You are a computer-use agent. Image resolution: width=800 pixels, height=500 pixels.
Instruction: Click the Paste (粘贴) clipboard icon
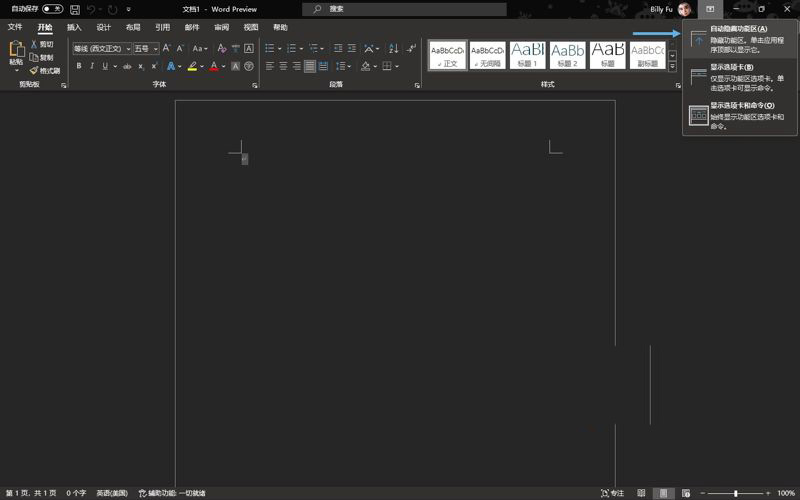(x=16, y=53)
